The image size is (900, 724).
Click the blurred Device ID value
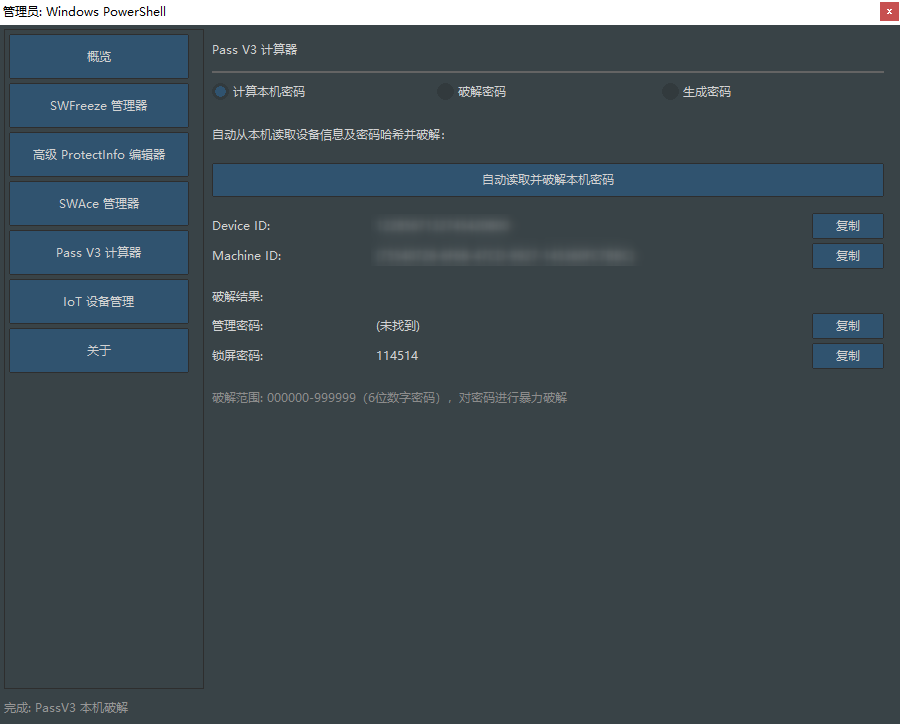[x=443, y=226]
